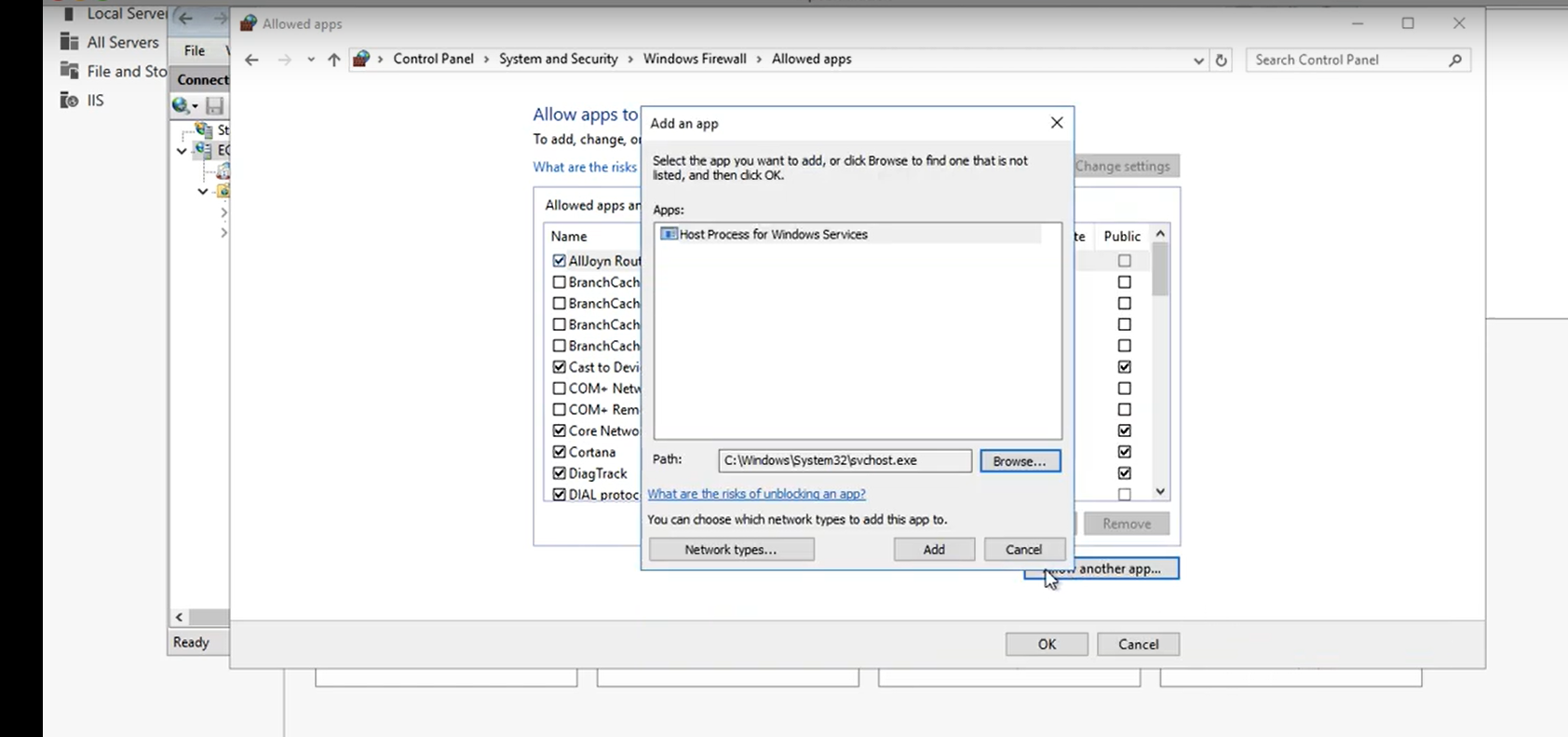Go up one level to Windows Firewall

333,60
